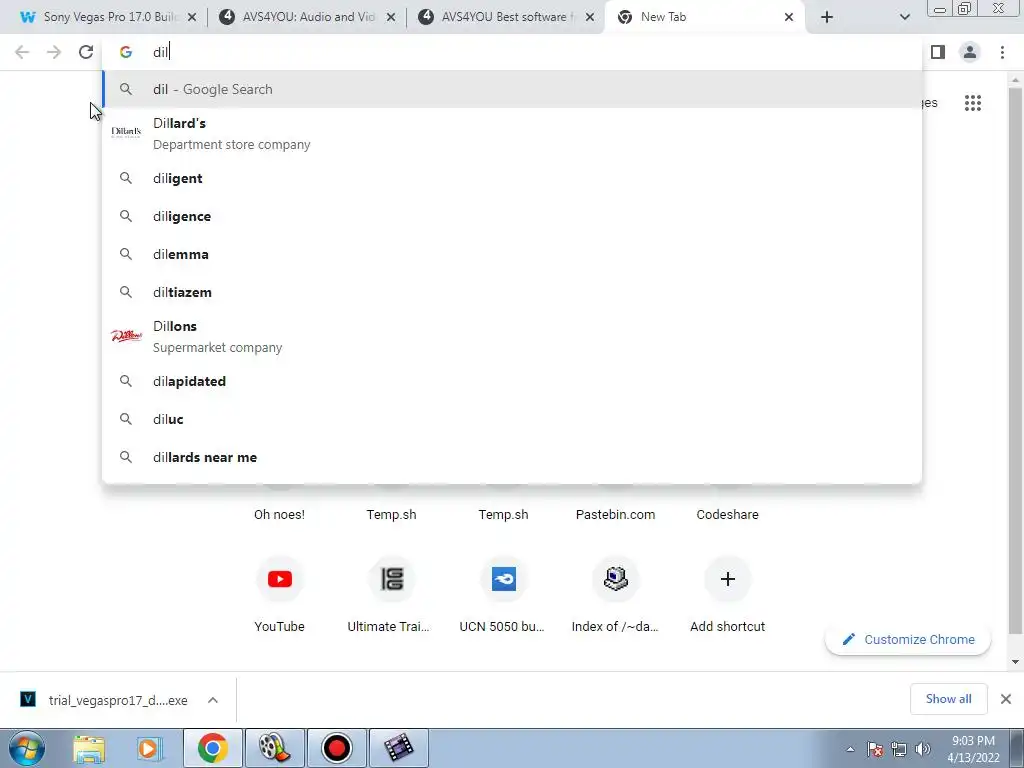Click the Customize Chrome button
This screenshot has width=1024, height=768.
click(908, 639)
